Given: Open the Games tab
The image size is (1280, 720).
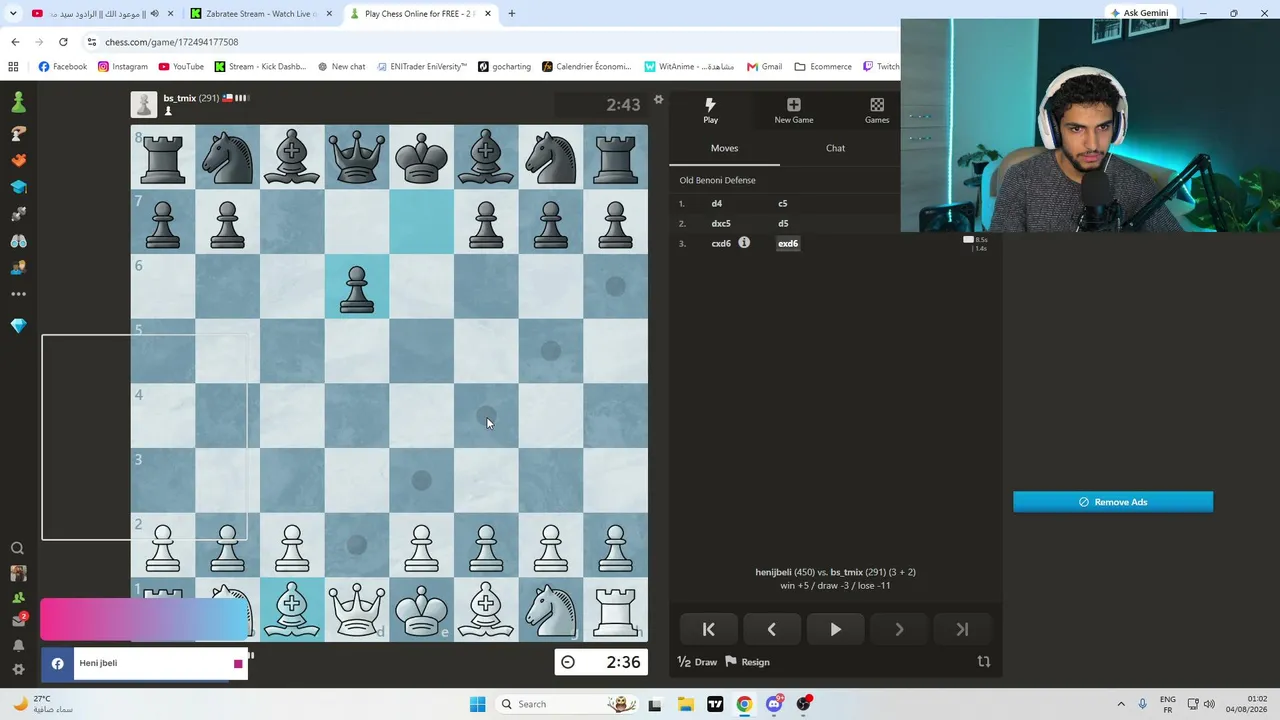Looking at the screenshot, I should (x=877, y=110).
